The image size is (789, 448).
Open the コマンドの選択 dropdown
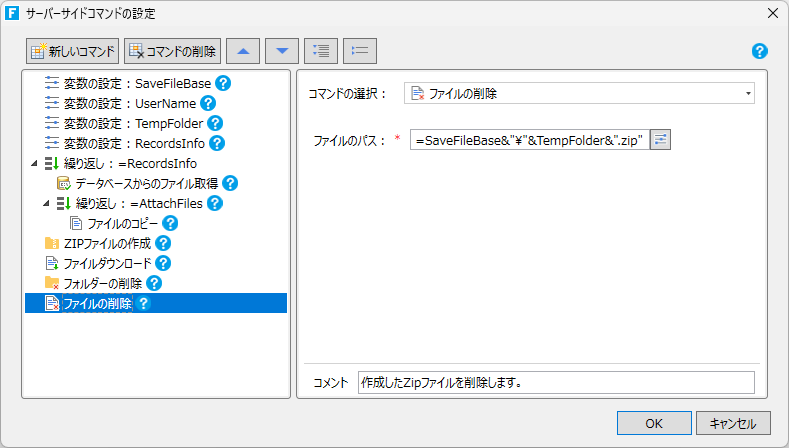pyautogui.click(x=579, y=93)
